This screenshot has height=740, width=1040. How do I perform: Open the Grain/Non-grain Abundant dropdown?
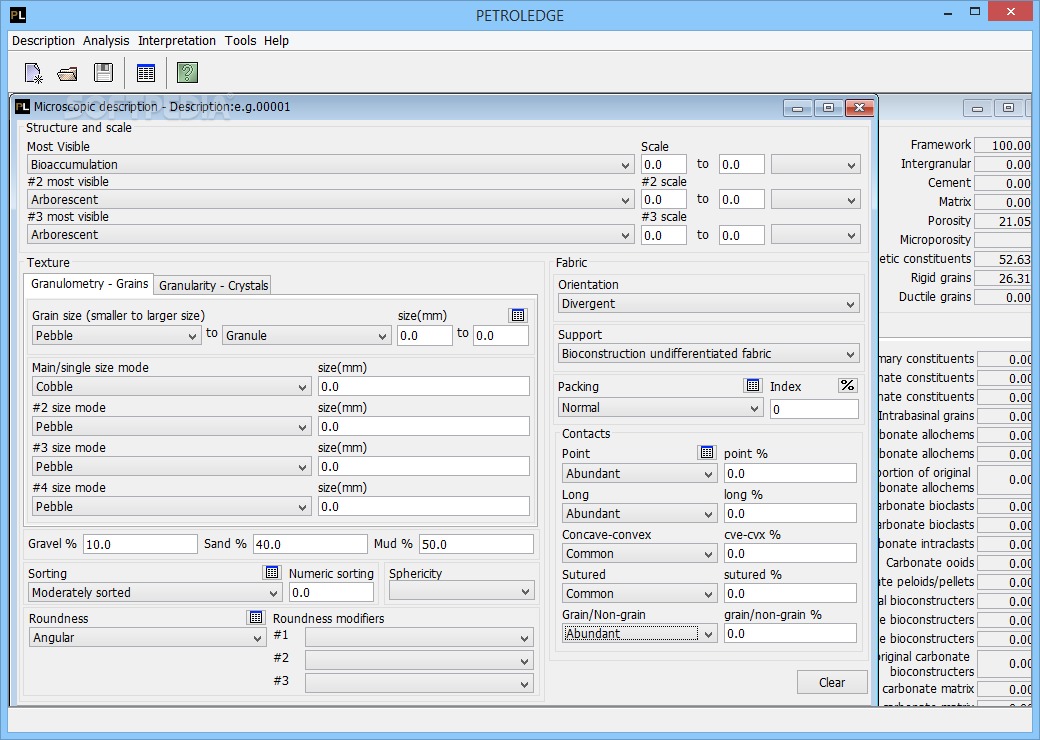[x=639, y=634]
